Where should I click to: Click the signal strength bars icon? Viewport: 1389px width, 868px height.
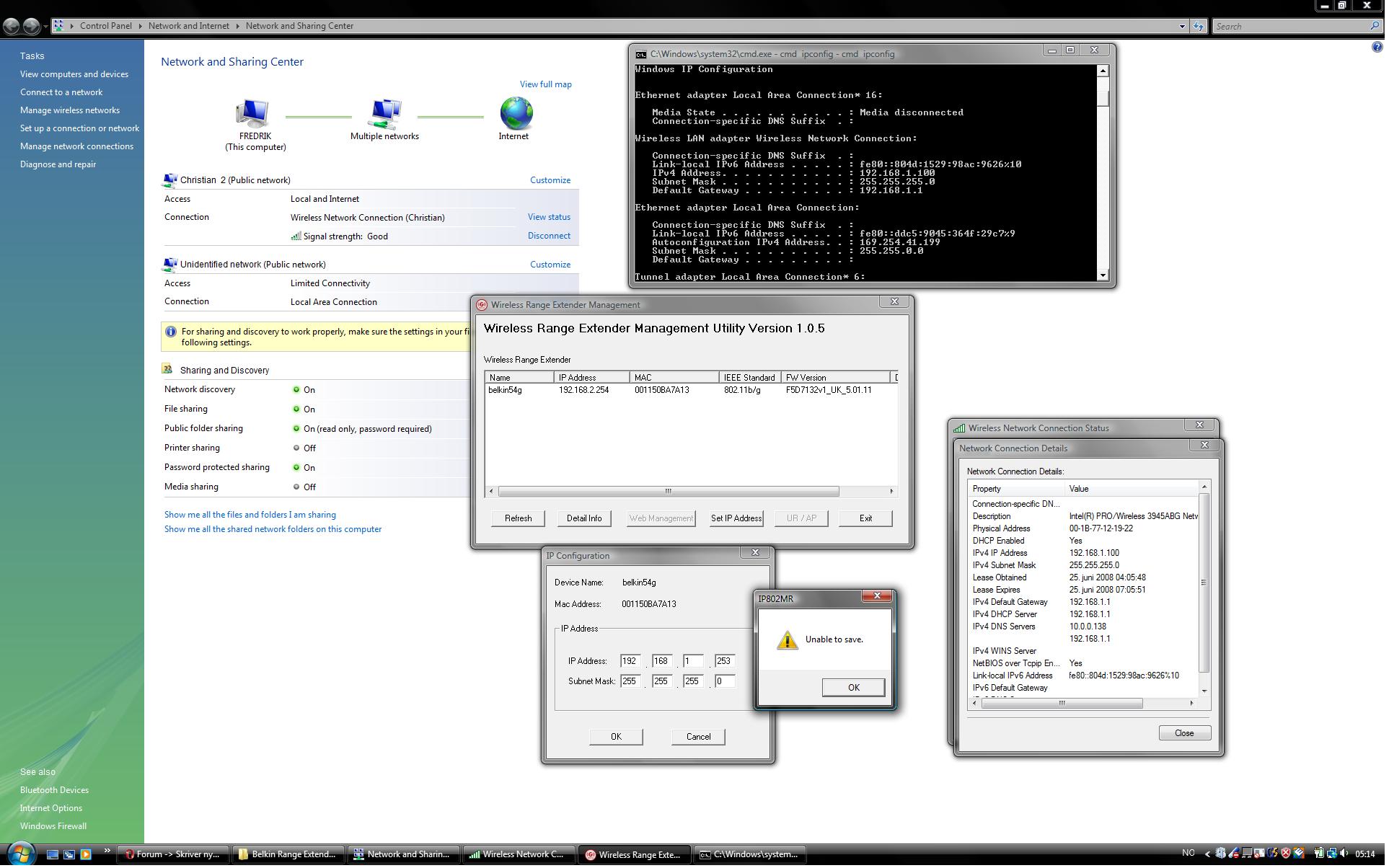(296, 236)
